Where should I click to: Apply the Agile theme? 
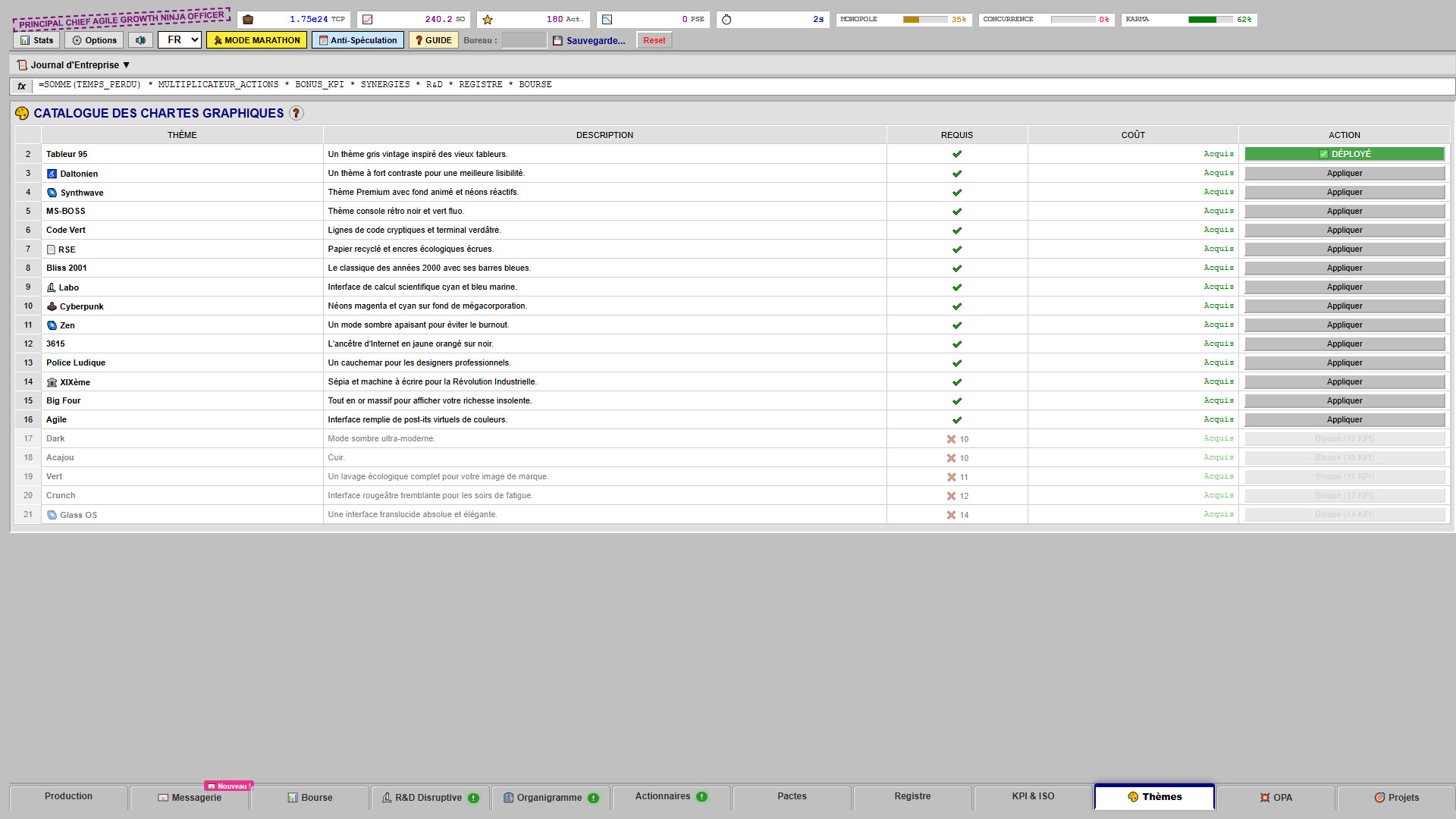tap(1344, 420)
